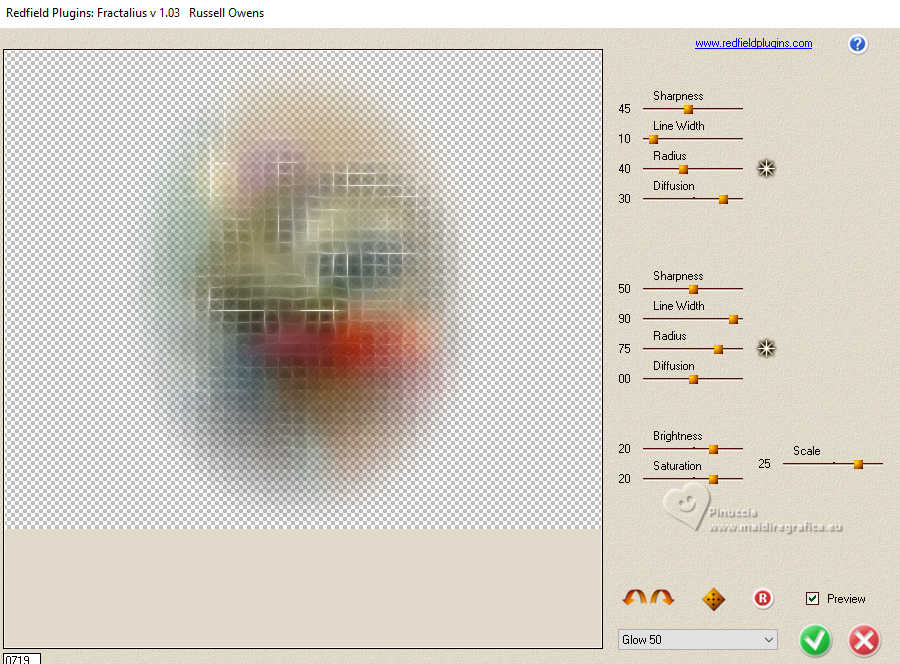Image resolution: width=900 pixels, height=664 pixels.
Task: Click the redo curved arrow icon
Action: (662, 599)
